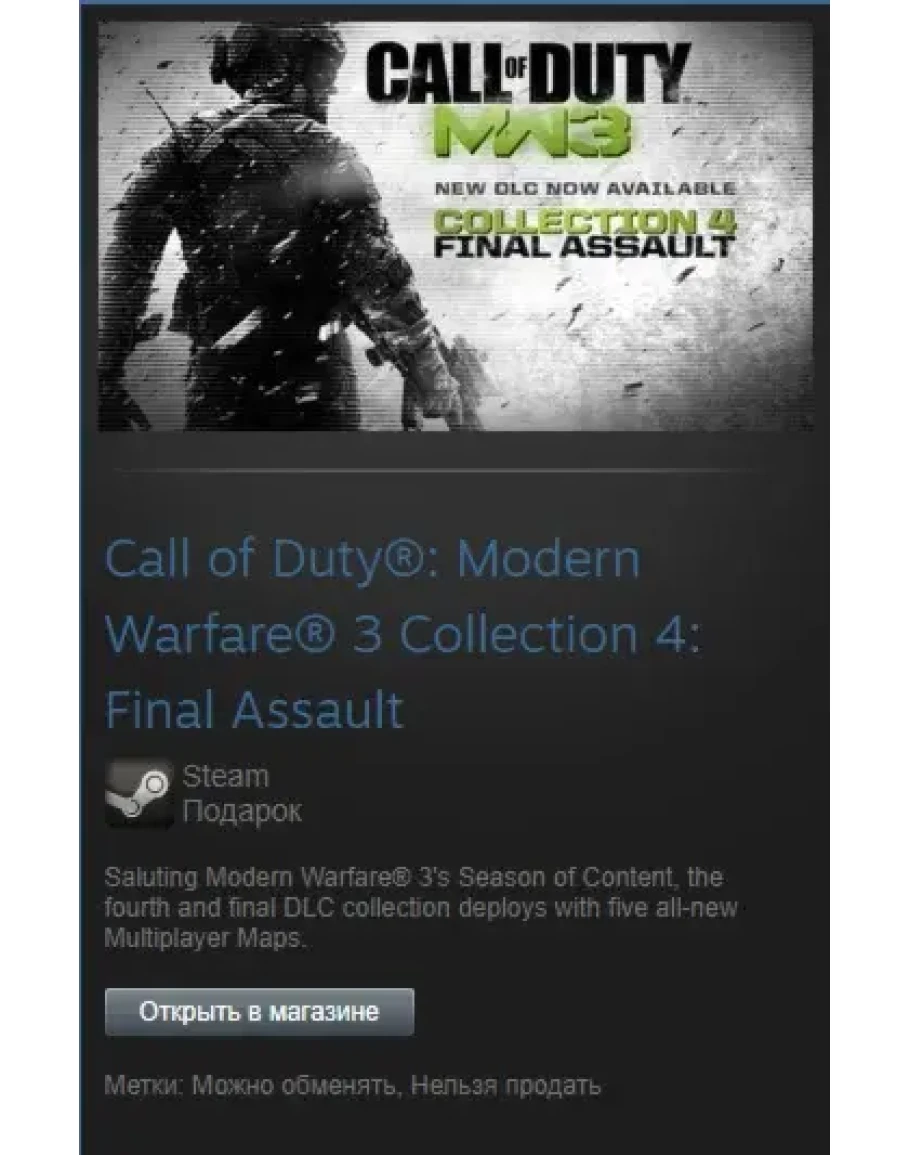Click the green 'Collection 4' banner text

pos(584,220)
